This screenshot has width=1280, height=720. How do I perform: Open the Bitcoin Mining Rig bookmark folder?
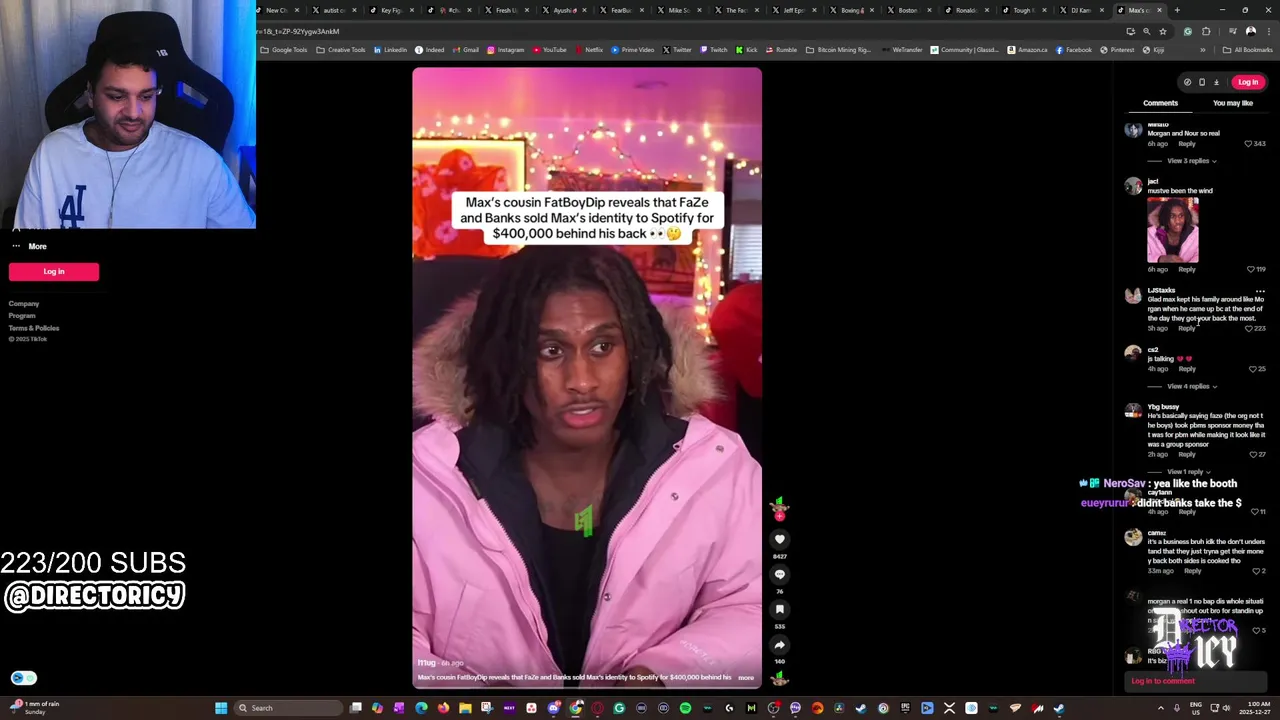(x=839, y=50)
